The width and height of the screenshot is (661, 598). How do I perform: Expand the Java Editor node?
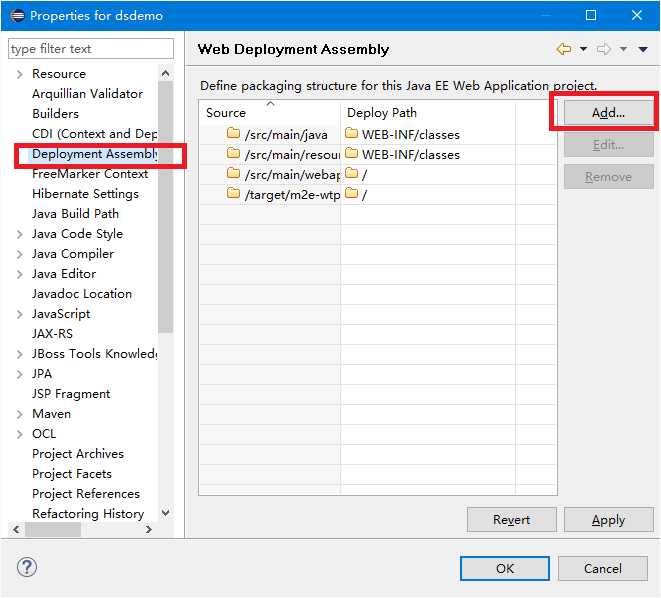(x=19, y=274)
